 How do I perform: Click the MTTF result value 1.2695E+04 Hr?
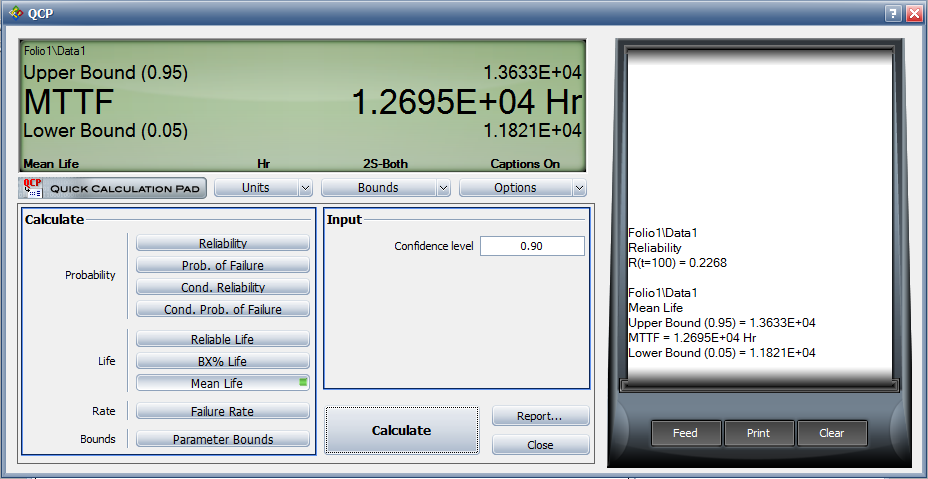pos(467,102)
